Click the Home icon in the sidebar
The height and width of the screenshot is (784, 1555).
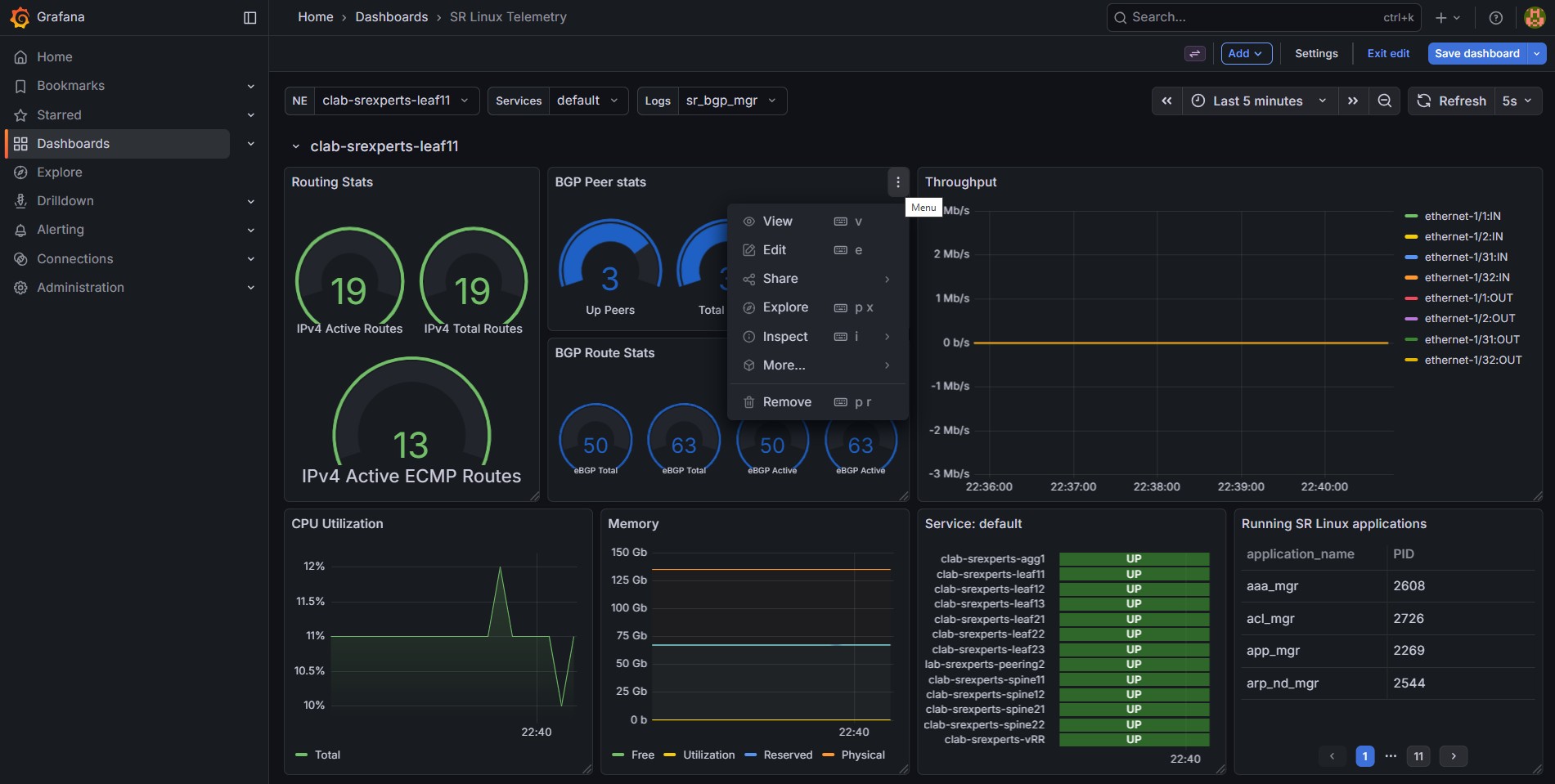pyautogui.click(x=21, y=57)
